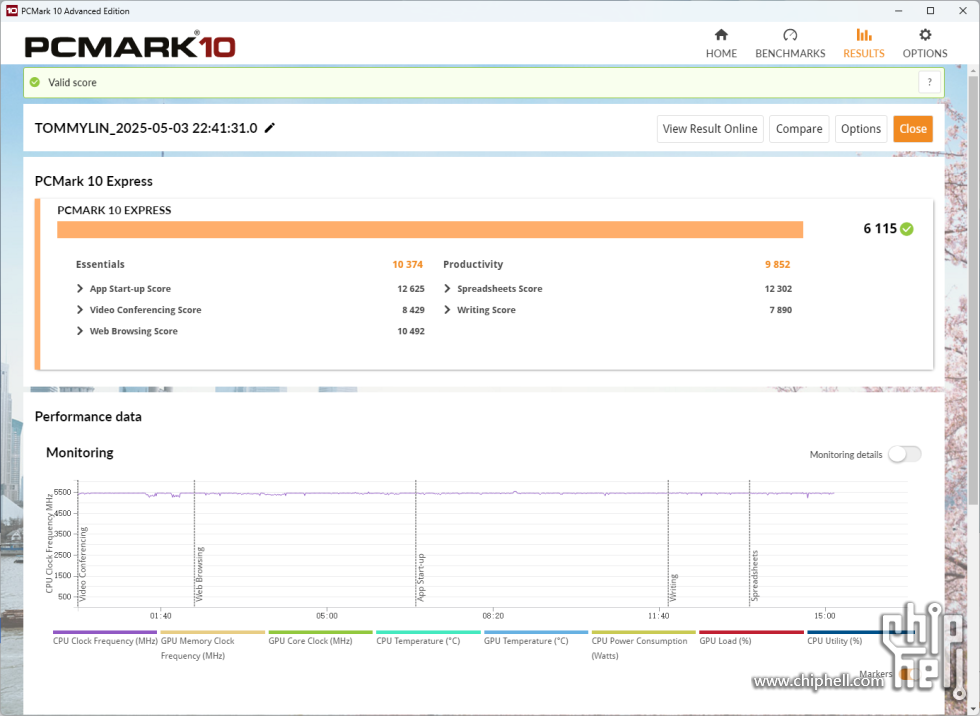The height and width of the screenshot is (716, 980).
Task: Click the Writing value 7 890
Action: 781,310
